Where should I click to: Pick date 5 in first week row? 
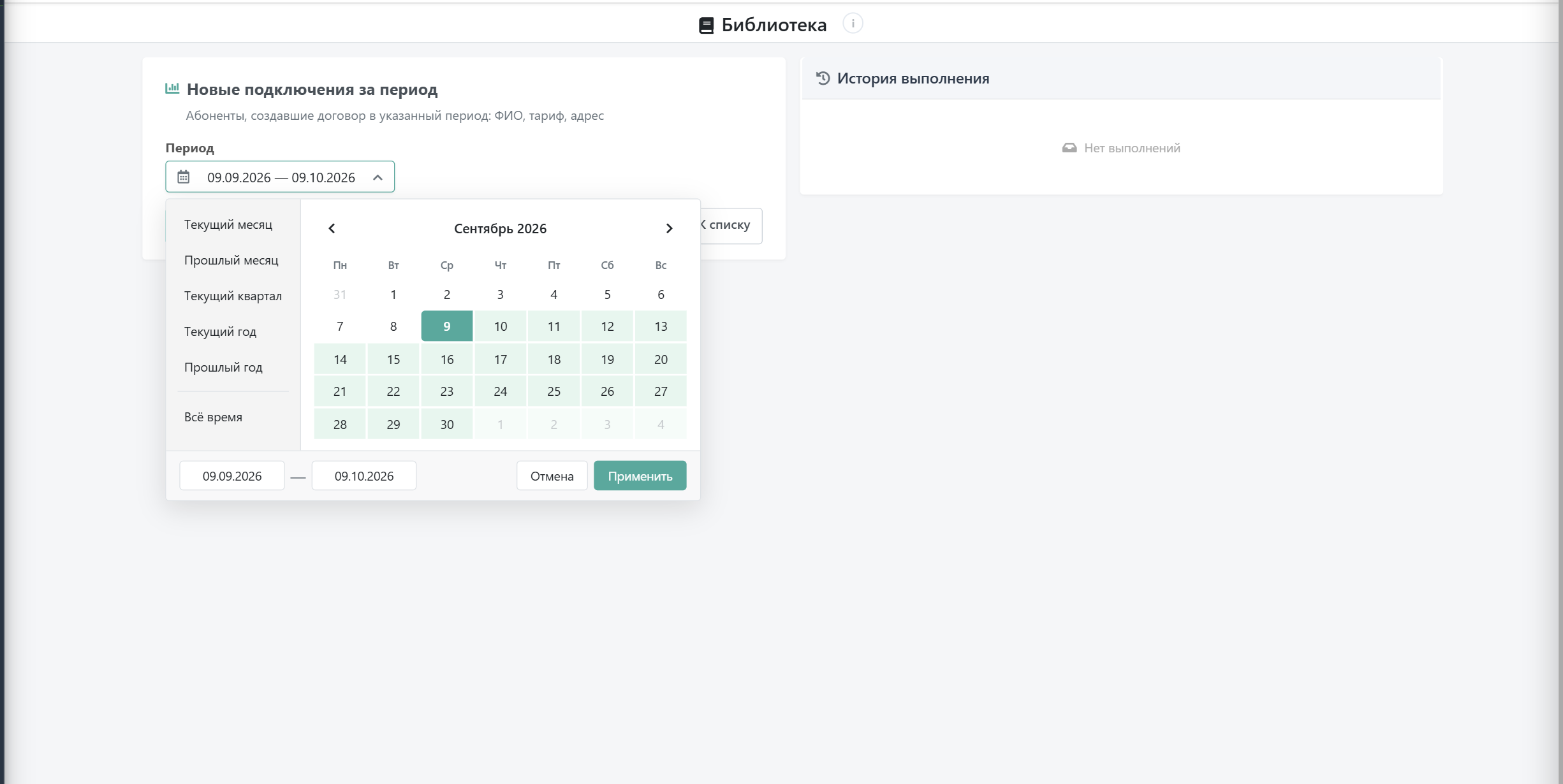click(607, 294)
